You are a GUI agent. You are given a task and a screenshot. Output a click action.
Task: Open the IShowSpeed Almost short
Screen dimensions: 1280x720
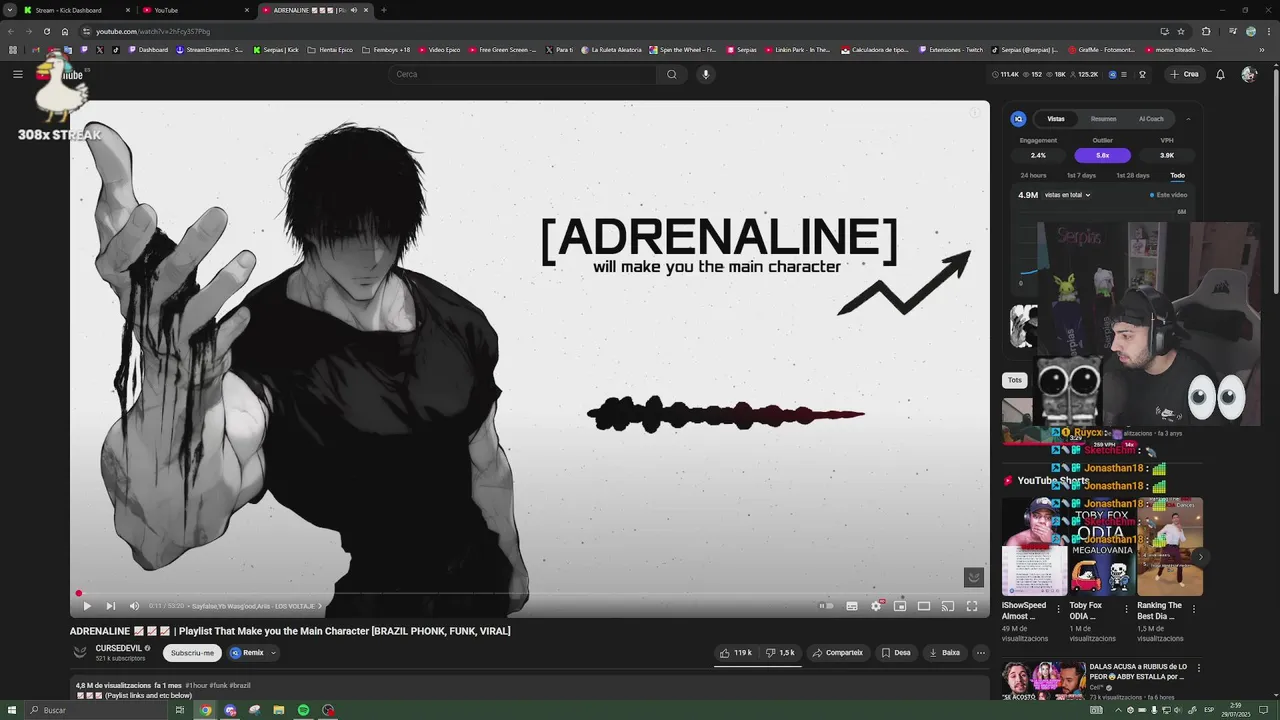1034,547
